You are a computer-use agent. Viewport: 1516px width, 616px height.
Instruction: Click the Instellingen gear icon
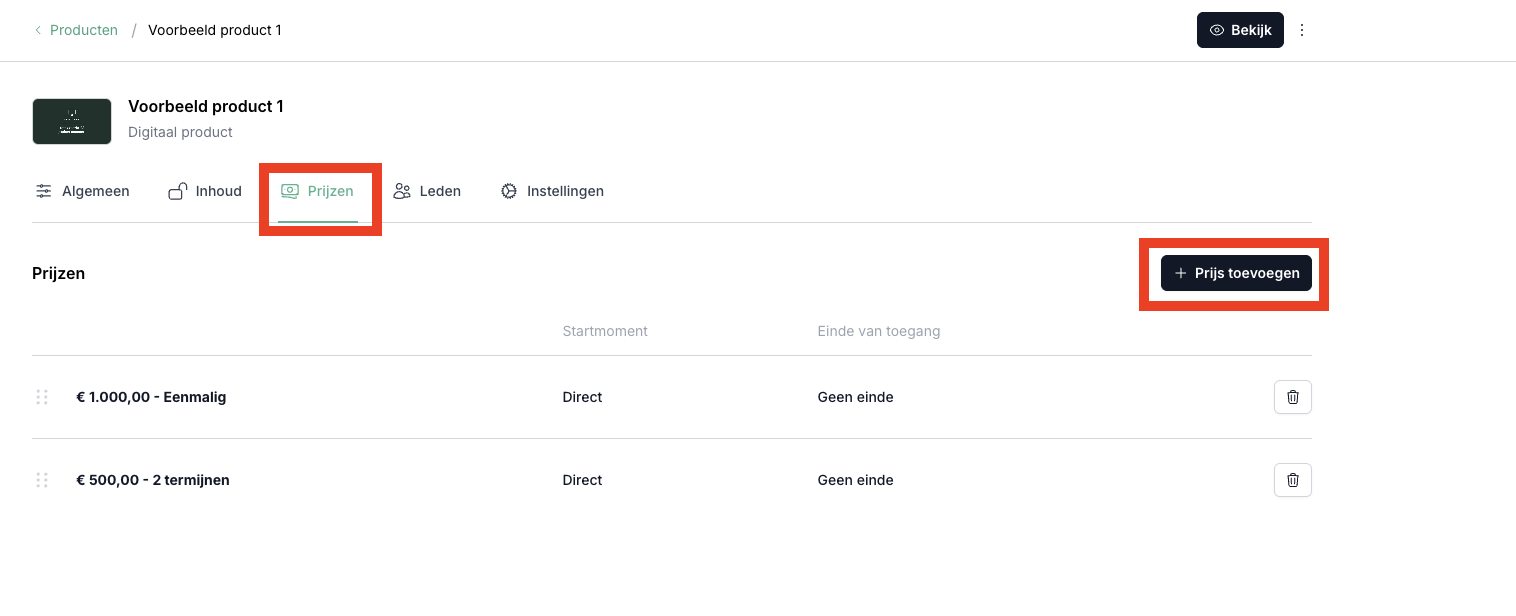click(x=509, y=191)
